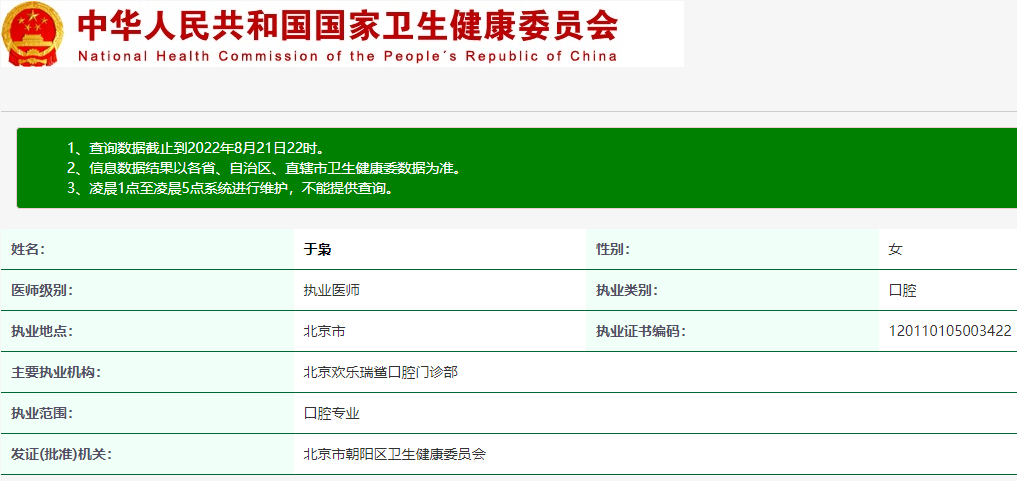The height and width of the screenshot is (481, 1017).
Task: Click the 主要执业机构 field label
Action: coord(56,373)
